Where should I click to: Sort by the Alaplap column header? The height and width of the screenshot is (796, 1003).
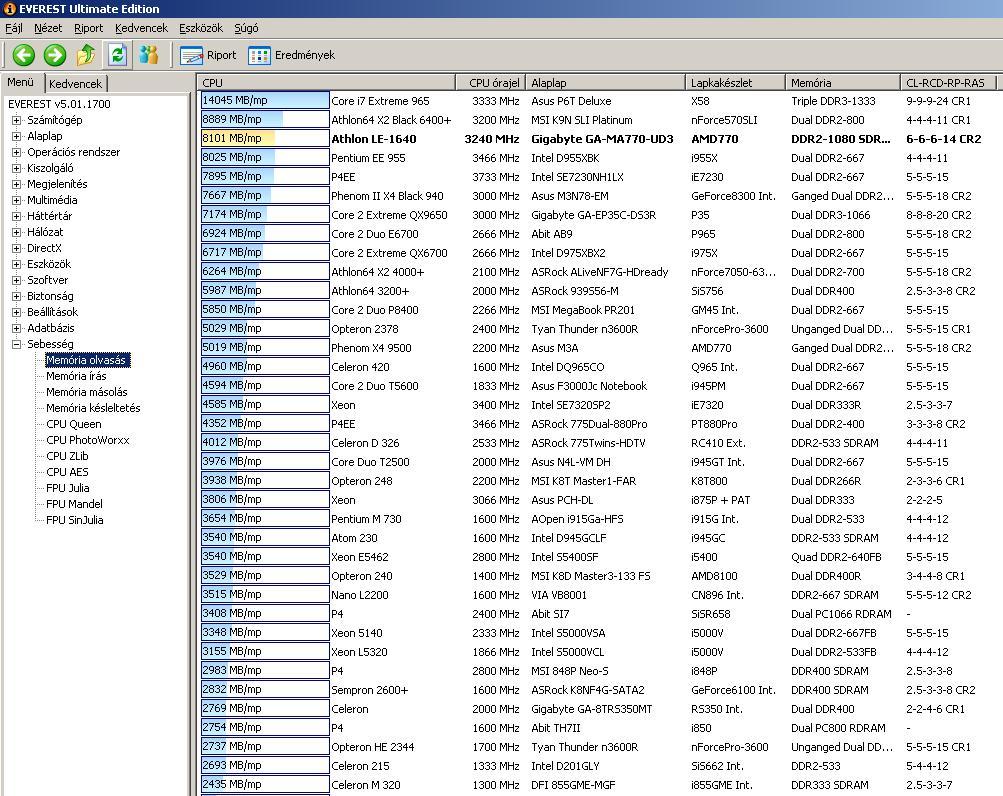605,83
